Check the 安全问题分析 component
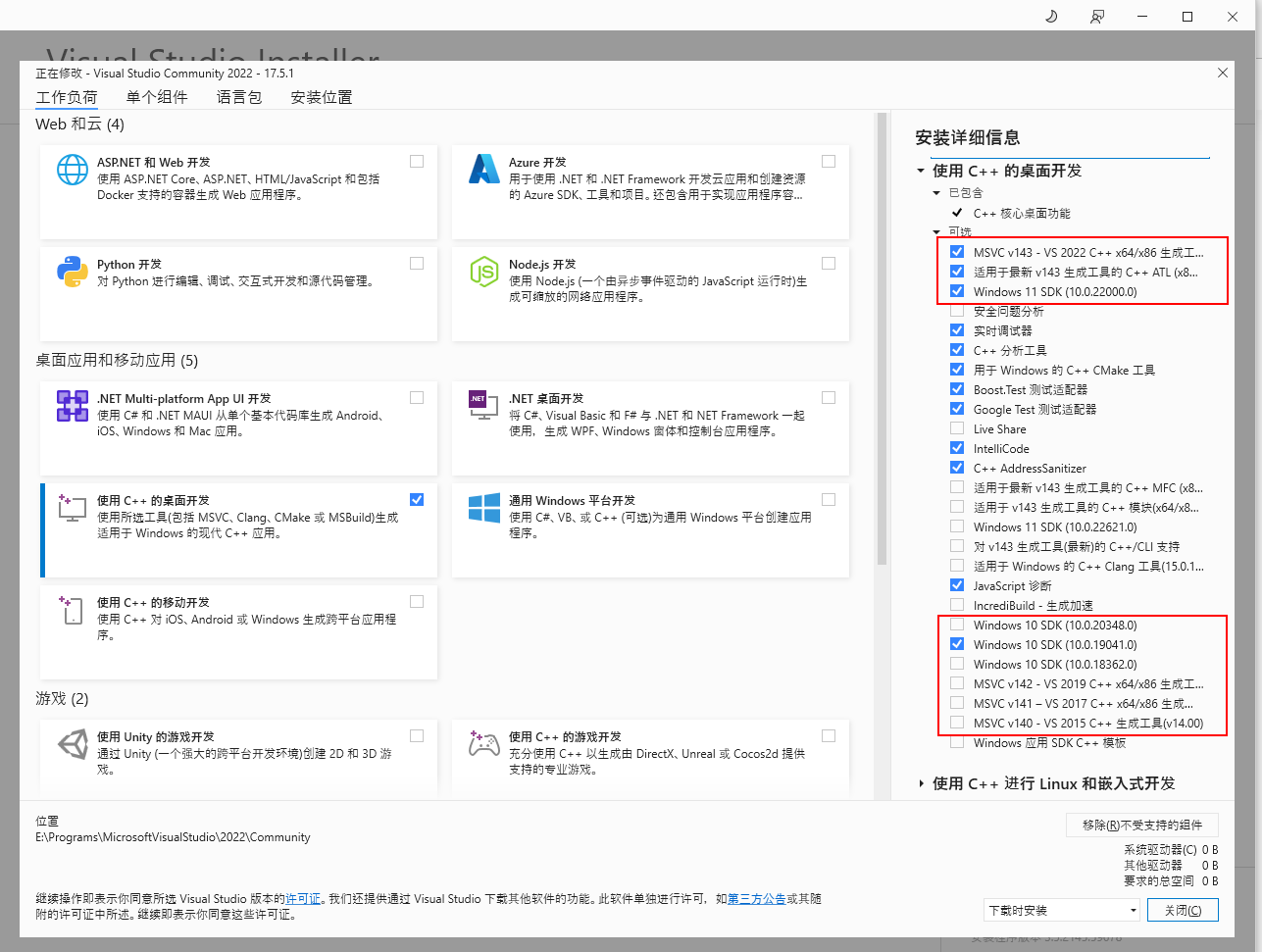This screenshot has width=1262, height=952. pyautogui.click(x=957, y=311)
